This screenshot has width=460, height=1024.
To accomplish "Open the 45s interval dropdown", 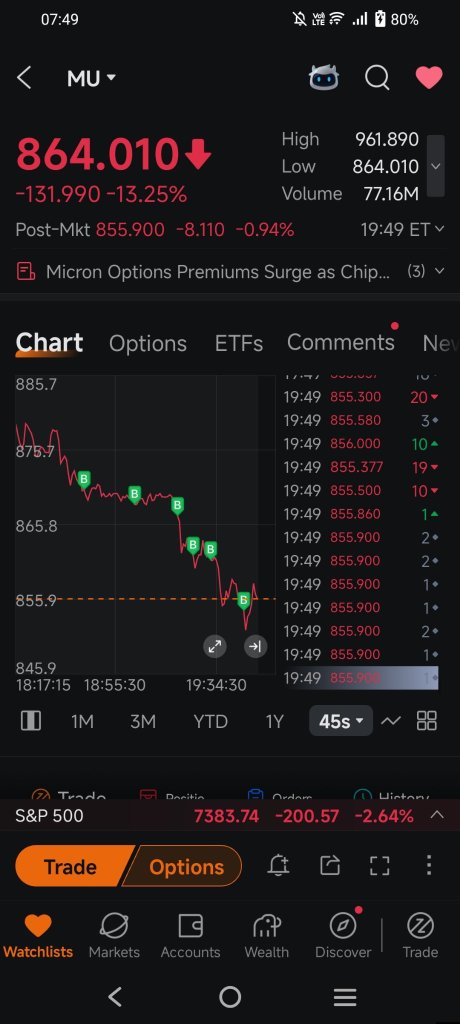I will coord(341,721).
